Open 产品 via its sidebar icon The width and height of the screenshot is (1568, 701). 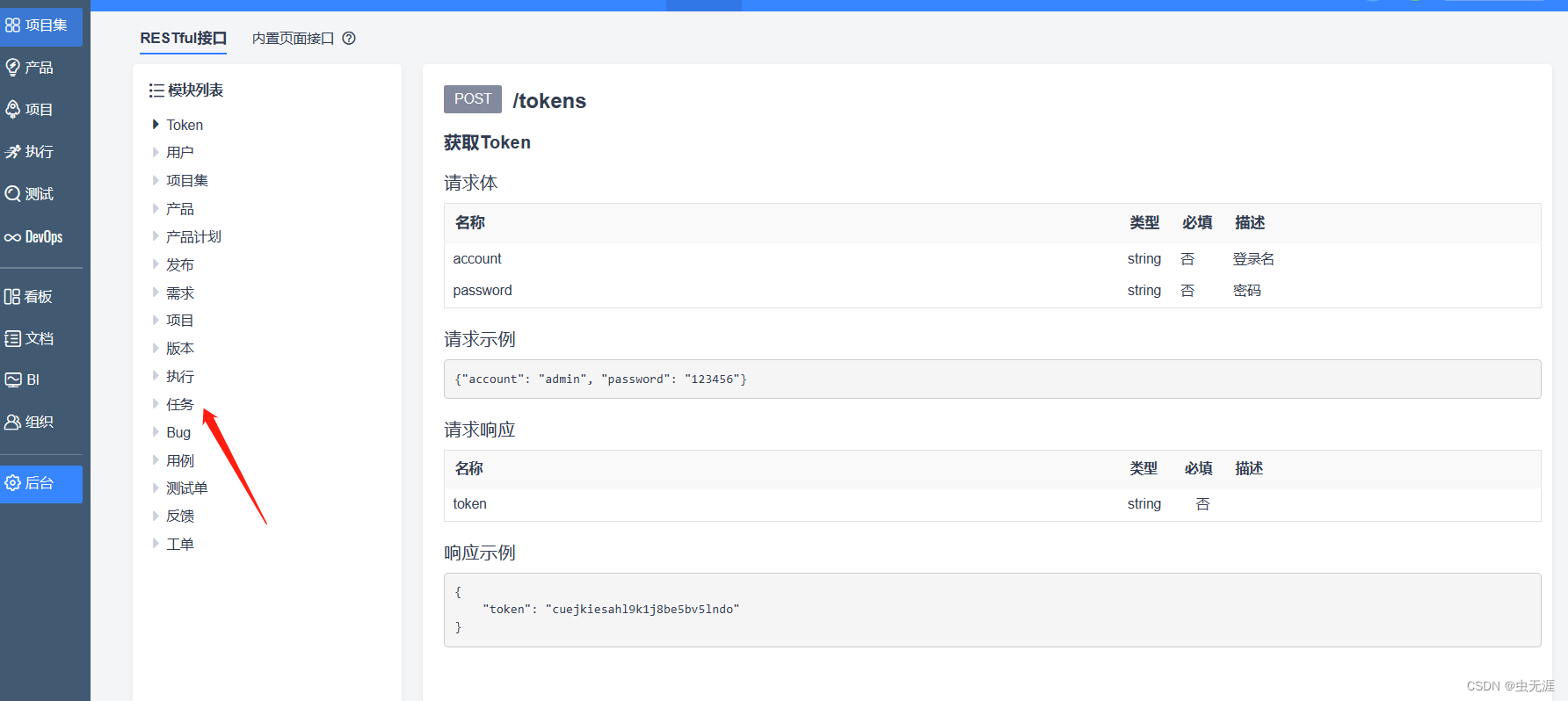tap(12, 68)
